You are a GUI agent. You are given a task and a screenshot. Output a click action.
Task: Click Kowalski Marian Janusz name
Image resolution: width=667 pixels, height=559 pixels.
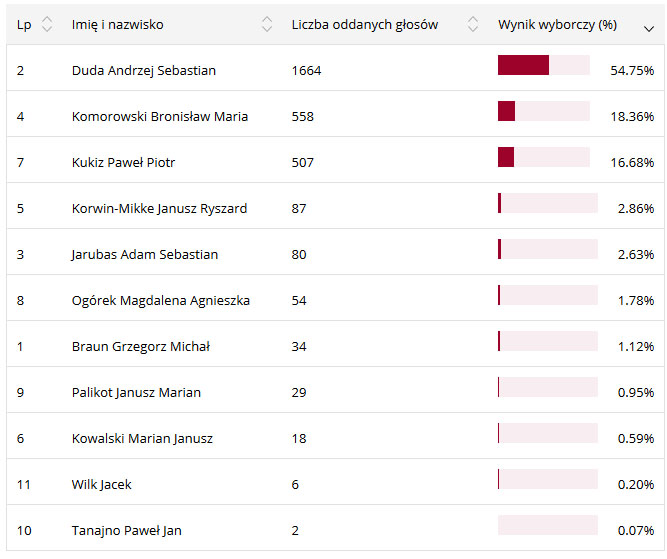(142, 438)
